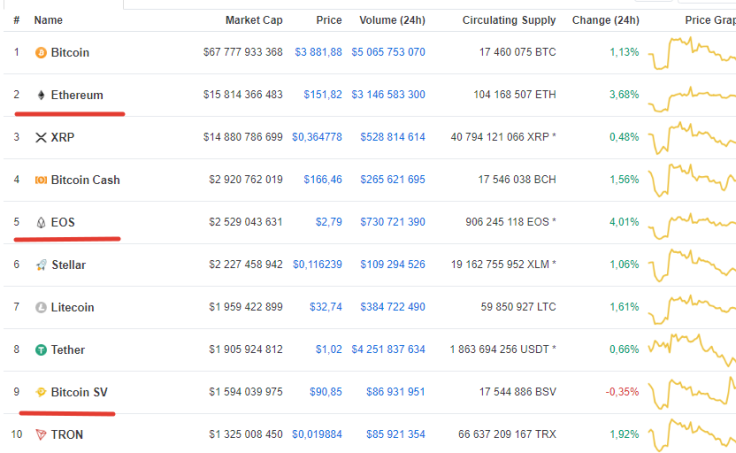The width and height of the screenshot is (736, 453).
Task: Click the Stellar rocket logo icon
Action: point(41,265)
